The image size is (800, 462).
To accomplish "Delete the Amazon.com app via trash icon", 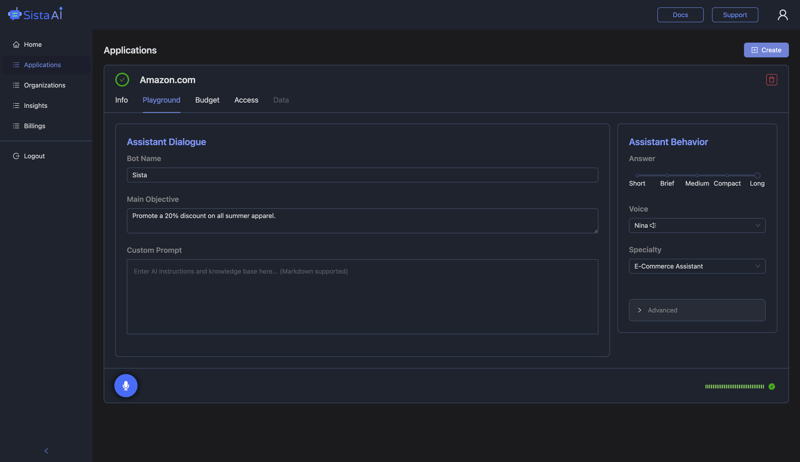I will pos(771,80).
